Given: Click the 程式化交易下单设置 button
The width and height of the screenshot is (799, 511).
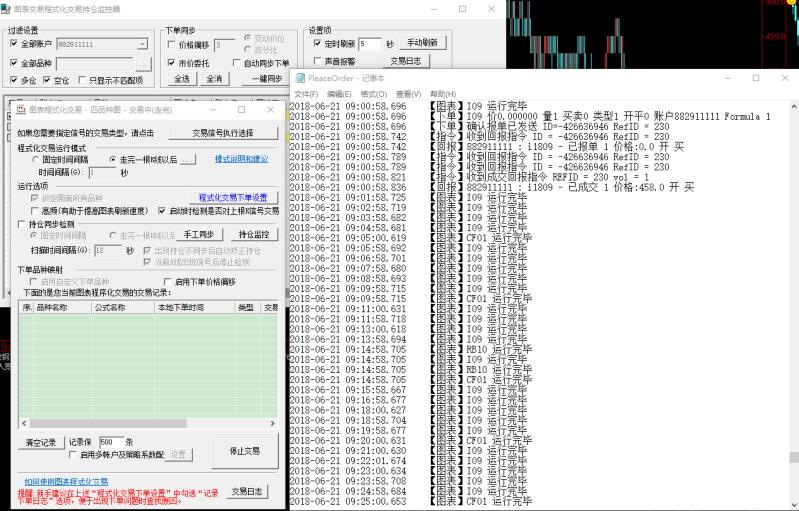Looking at the screenshot, I should point(233,197).
